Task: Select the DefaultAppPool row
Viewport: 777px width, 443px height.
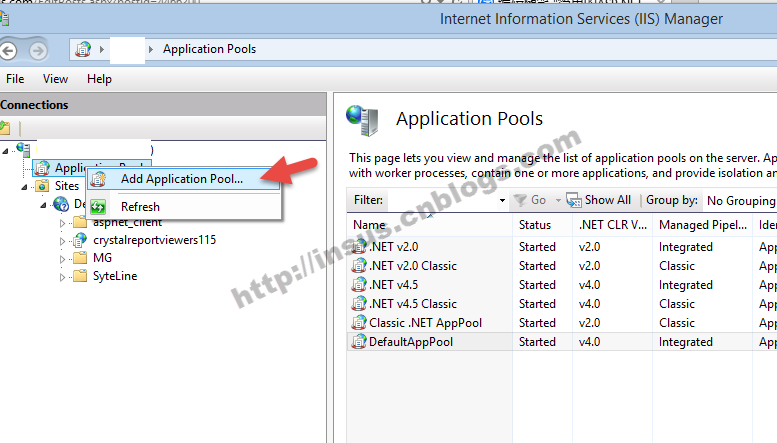Action: pyautogui.click(x=562, y=342)
